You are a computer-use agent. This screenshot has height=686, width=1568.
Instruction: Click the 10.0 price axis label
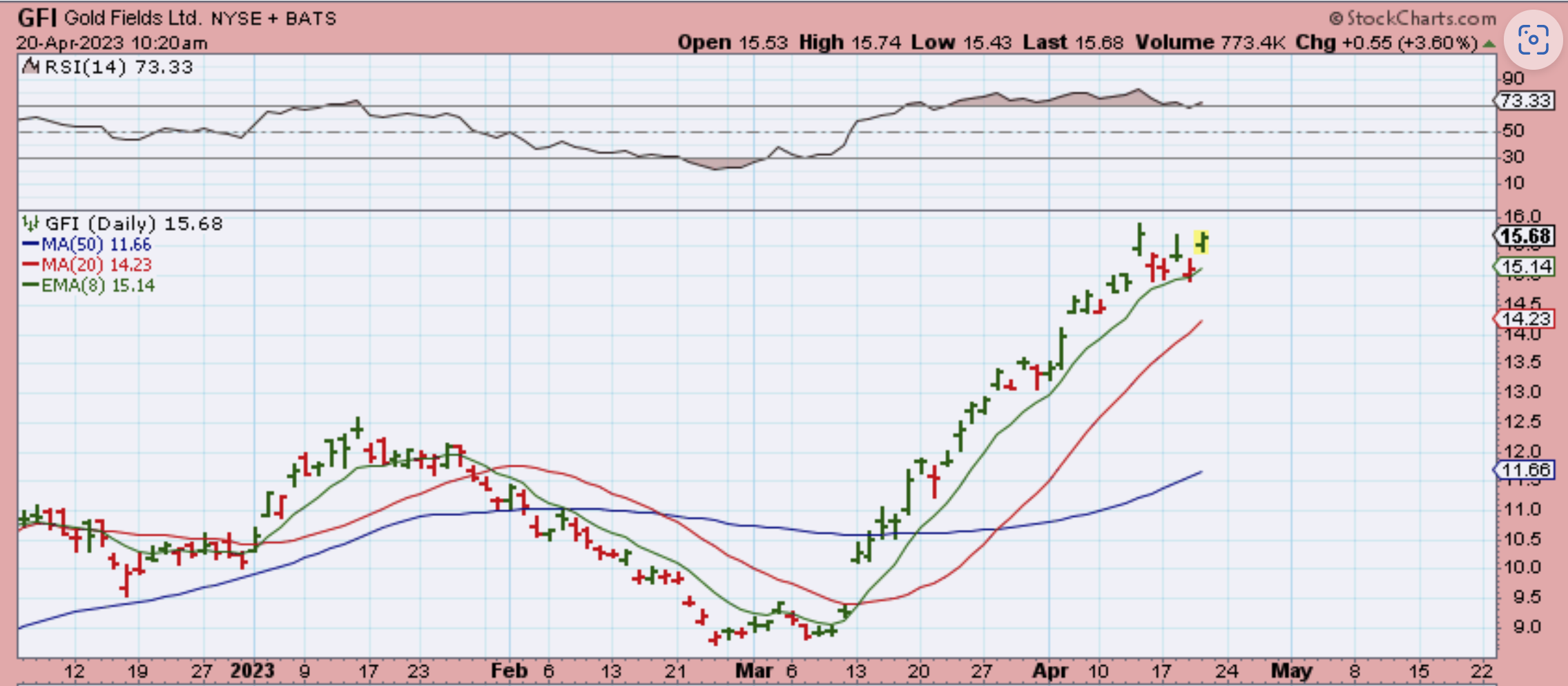(1521, 567)
